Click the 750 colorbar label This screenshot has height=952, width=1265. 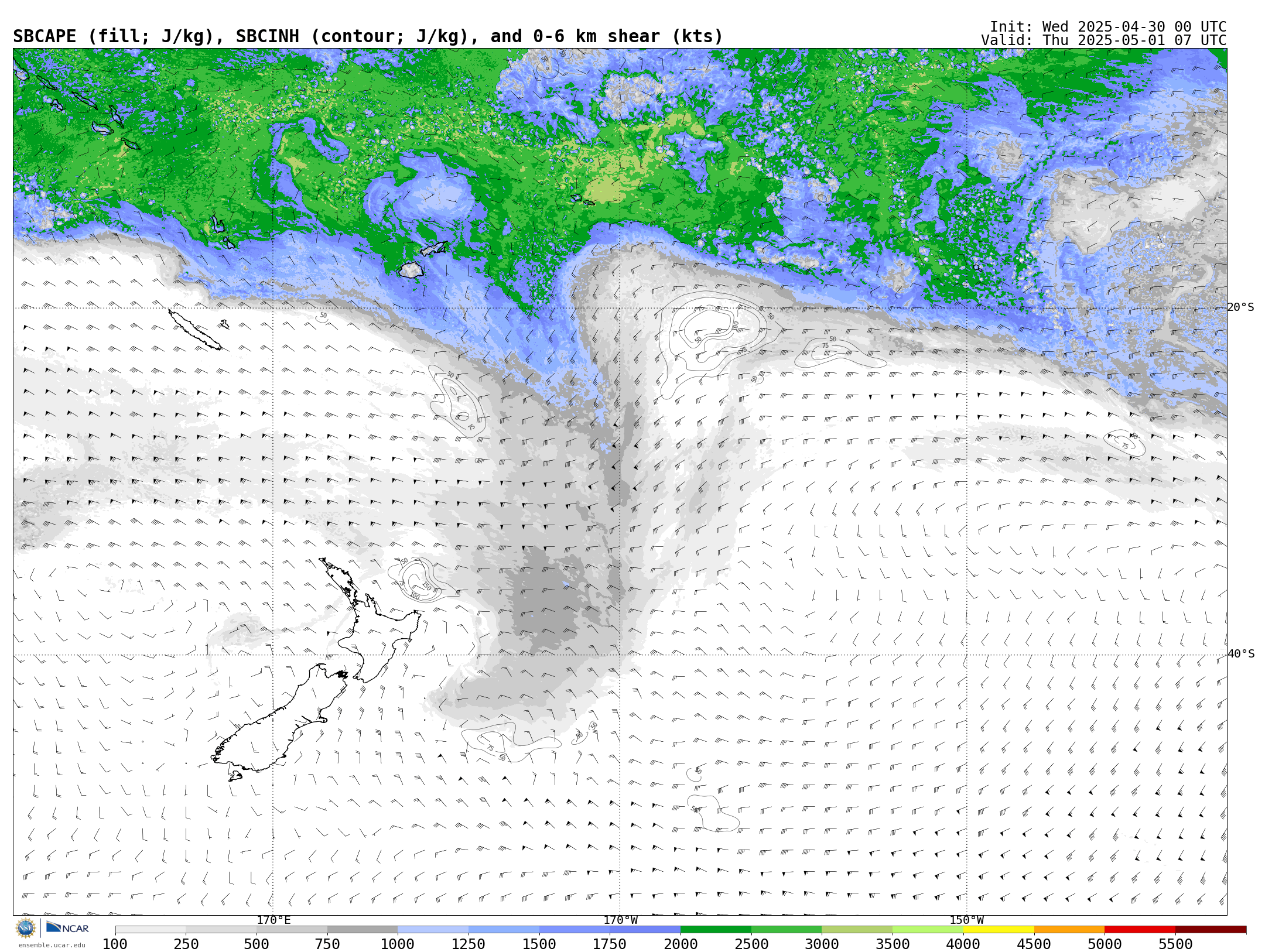(327, 944)
